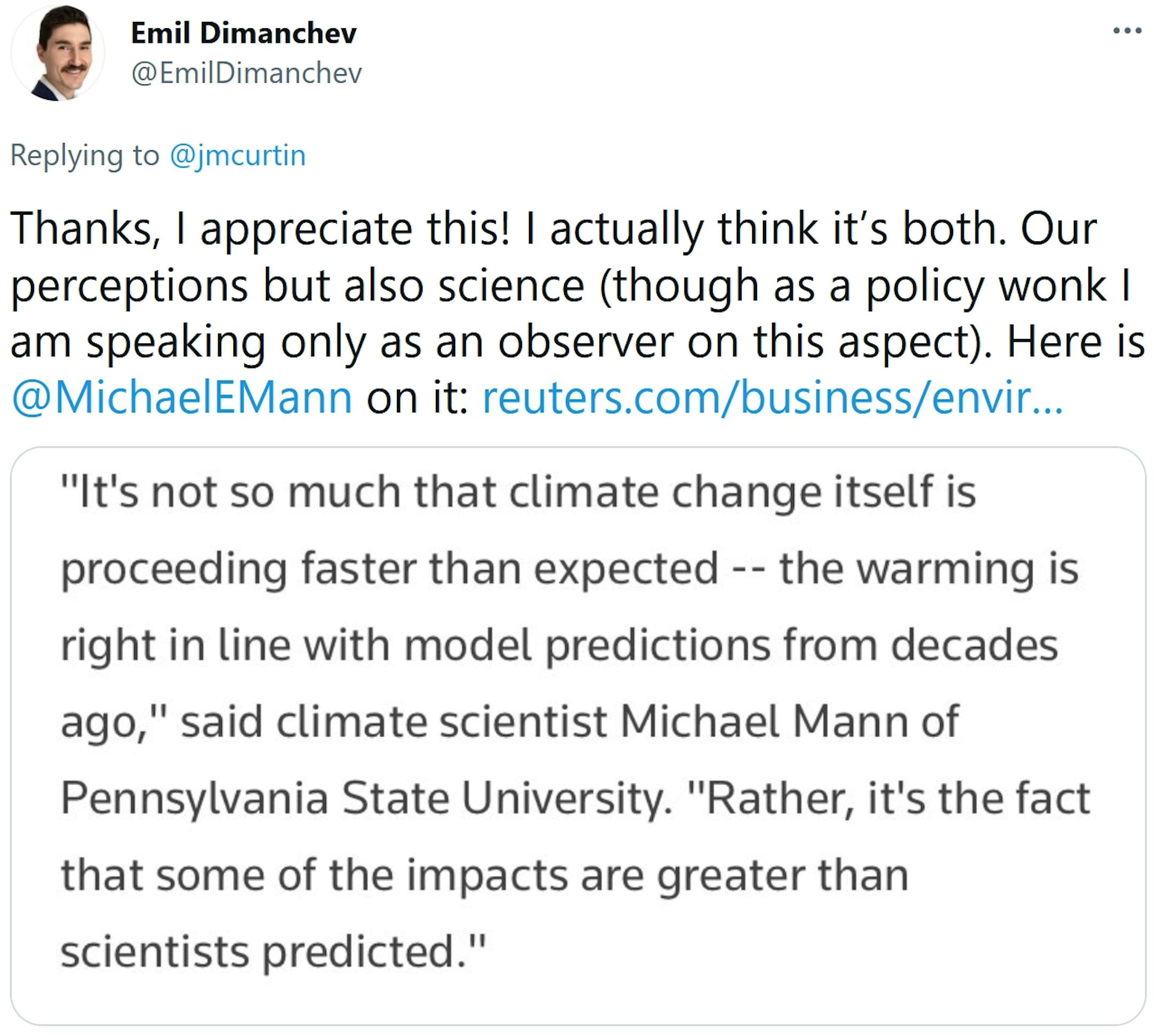Viewport: 1154px width, 1036px height.
Task: Click 'scientists predicted.' line in the image
Action: 274,952
